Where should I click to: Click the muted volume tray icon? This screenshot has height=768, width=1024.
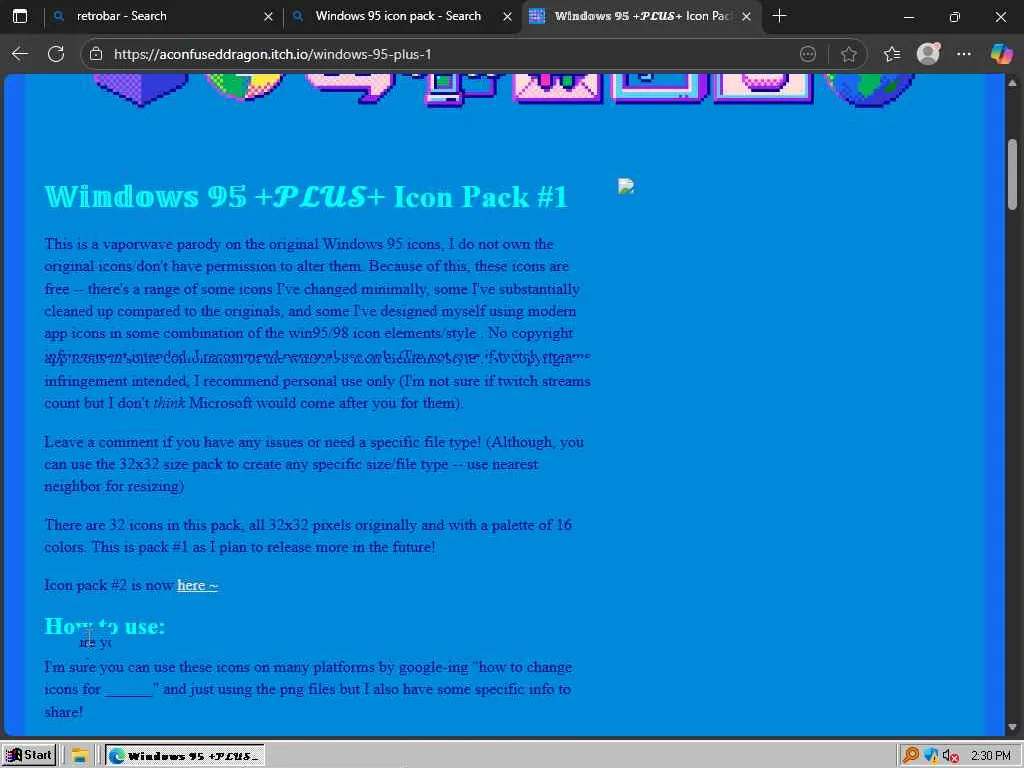coord(950,756)
